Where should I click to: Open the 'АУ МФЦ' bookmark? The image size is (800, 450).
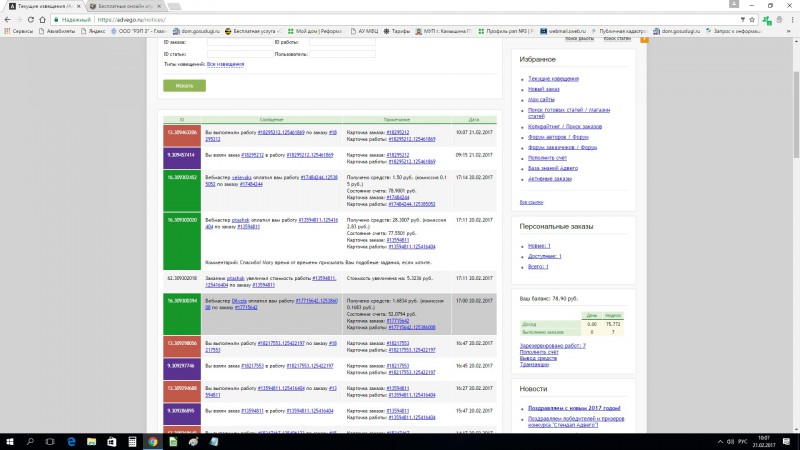tap(364, 31)
